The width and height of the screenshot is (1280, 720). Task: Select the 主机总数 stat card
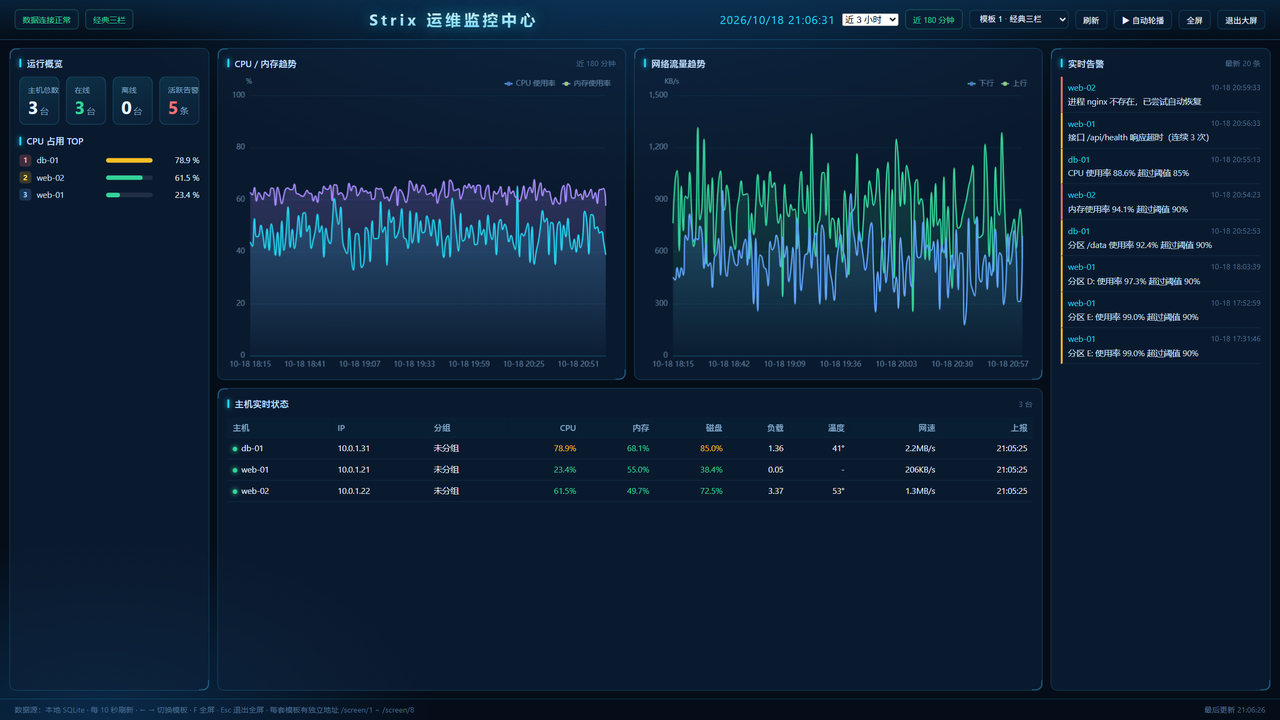pyautogui.click(x=39, y=101)
